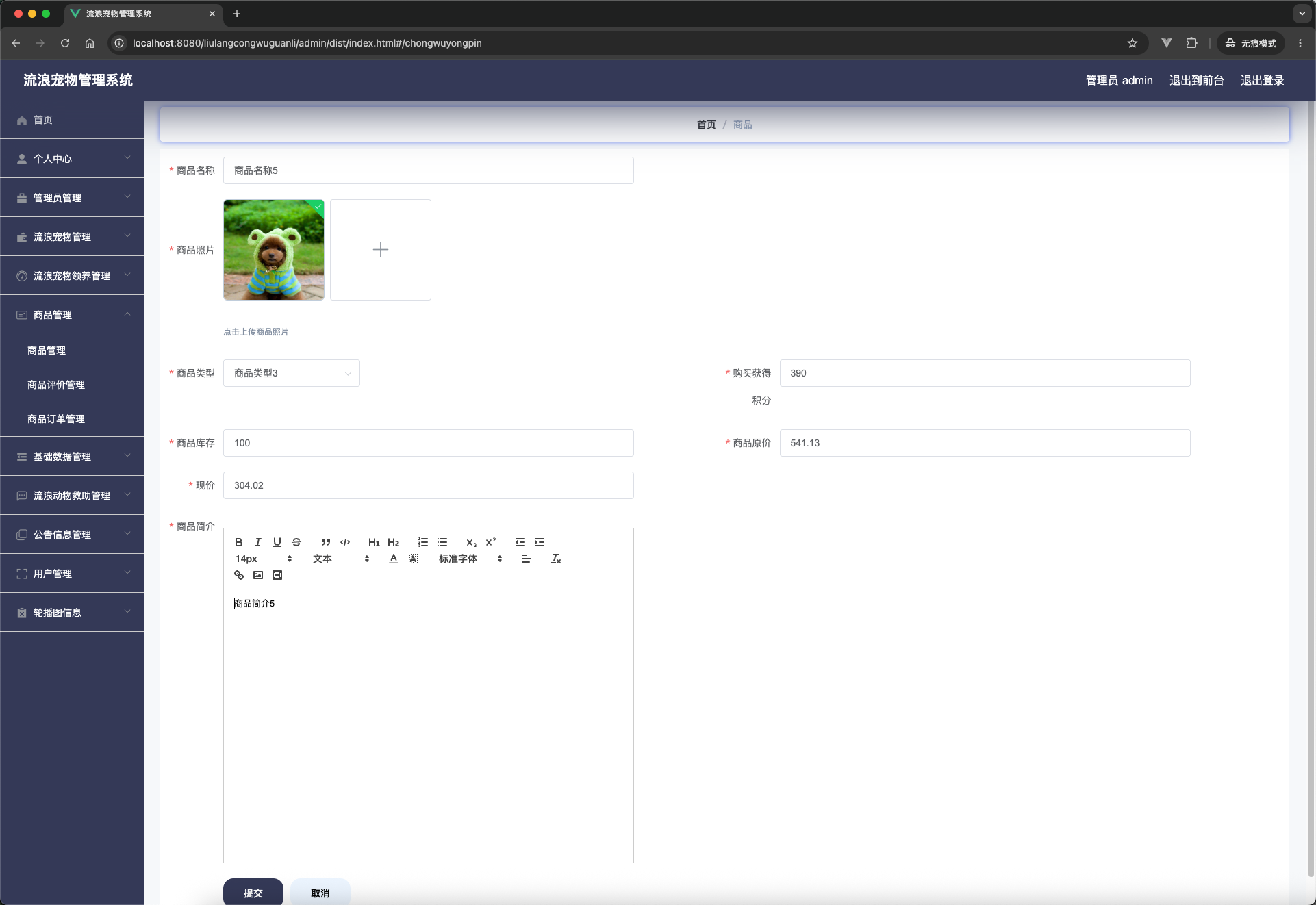
Task: Click 退出登录 in the header
Action: pos(1262,80)
